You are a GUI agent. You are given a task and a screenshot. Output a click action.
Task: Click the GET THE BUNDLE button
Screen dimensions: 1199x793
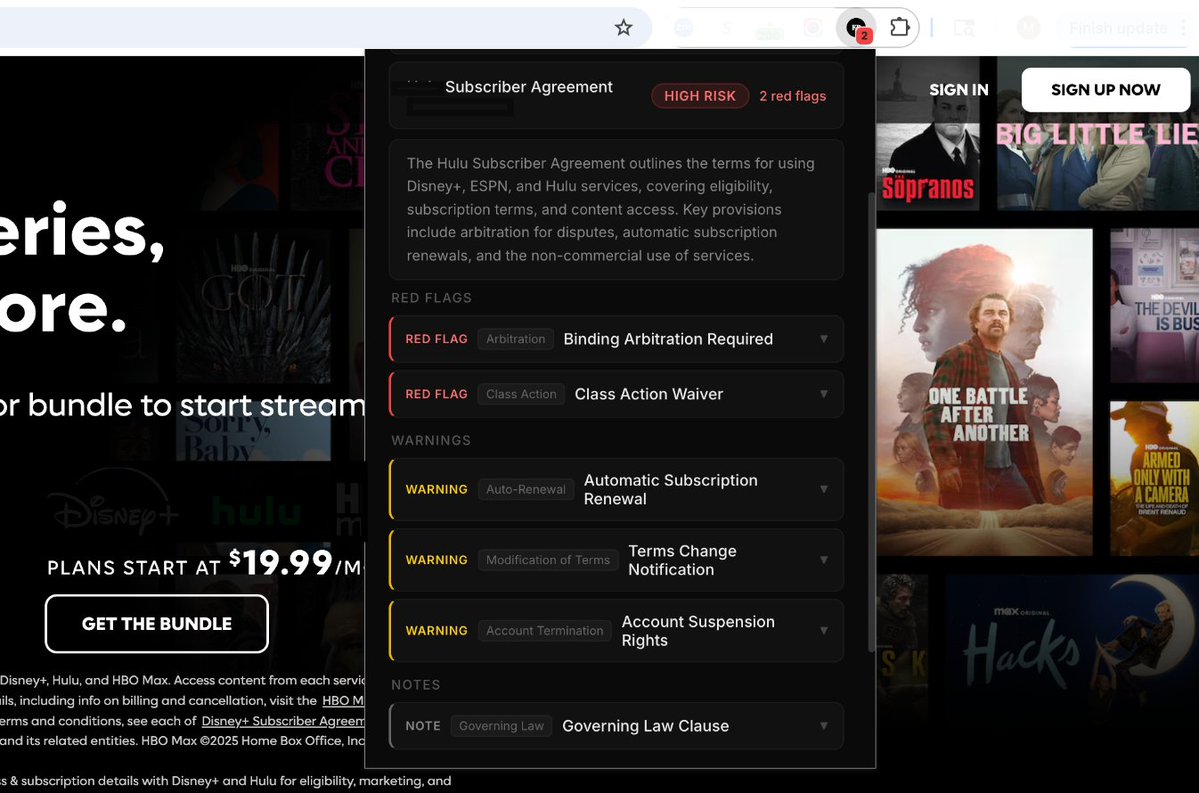[x=157, y=624]
